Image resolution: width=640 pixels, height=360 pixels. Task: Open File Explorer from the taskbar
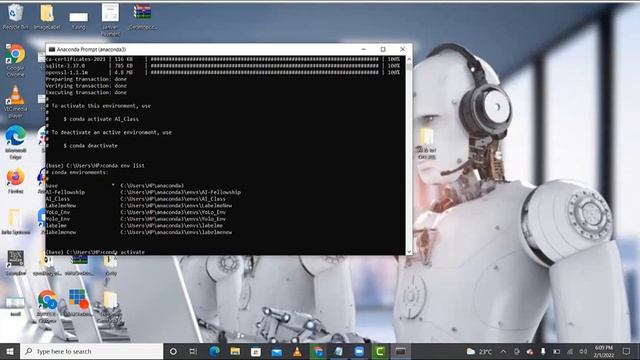coord(235,351)
